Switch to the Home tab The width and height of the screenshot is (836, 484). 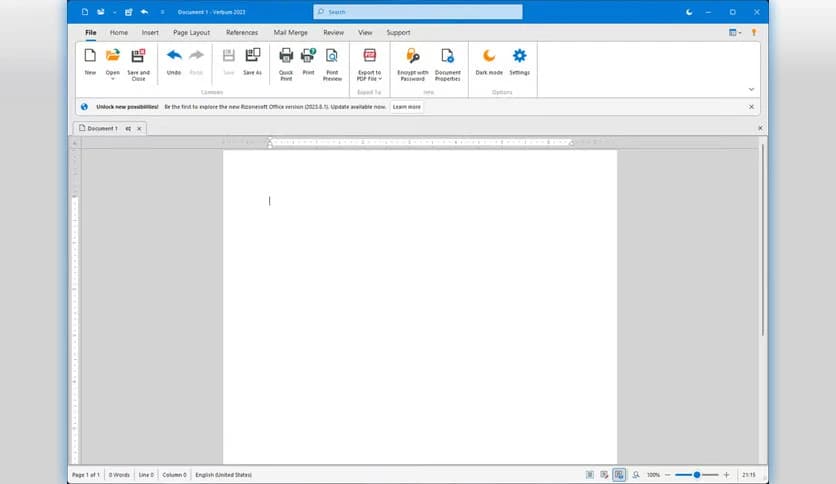click(119, 33)
